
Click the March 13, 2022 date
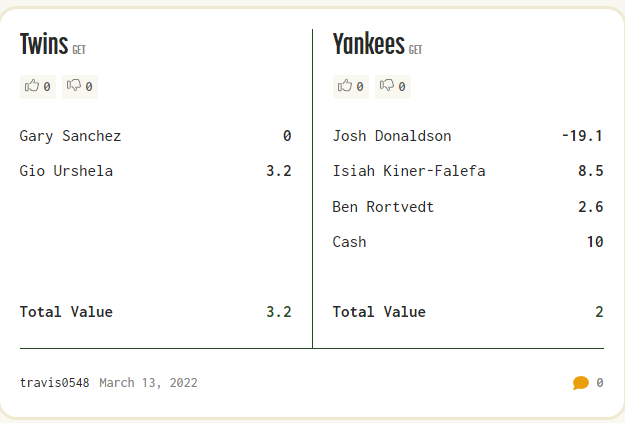pos(148,382)
